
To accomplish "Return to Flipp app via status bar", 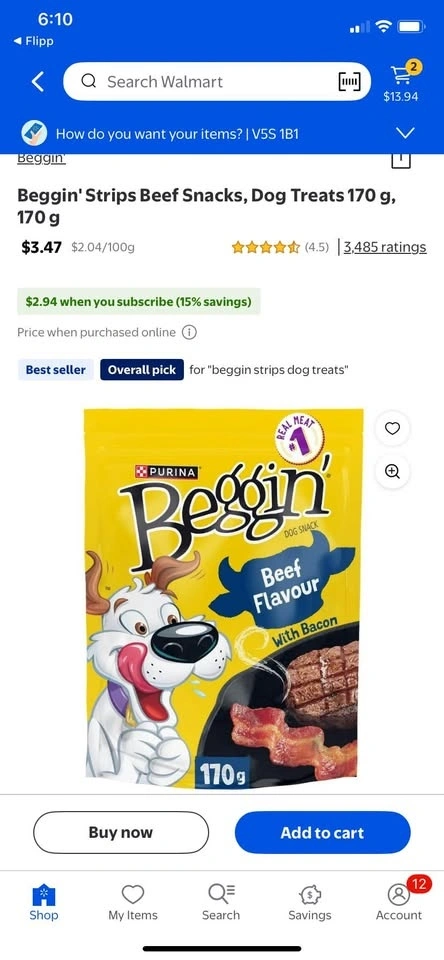I will [34, 41].
